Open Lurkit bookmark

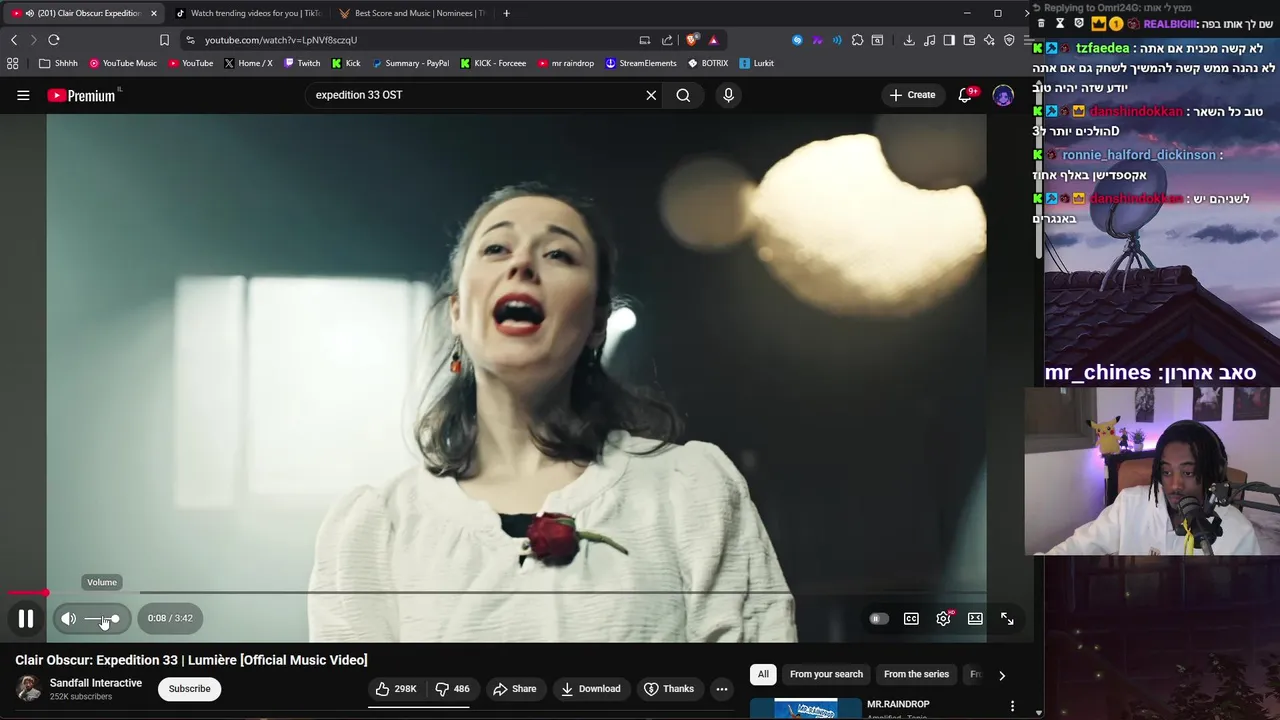[x=757, y=63]
